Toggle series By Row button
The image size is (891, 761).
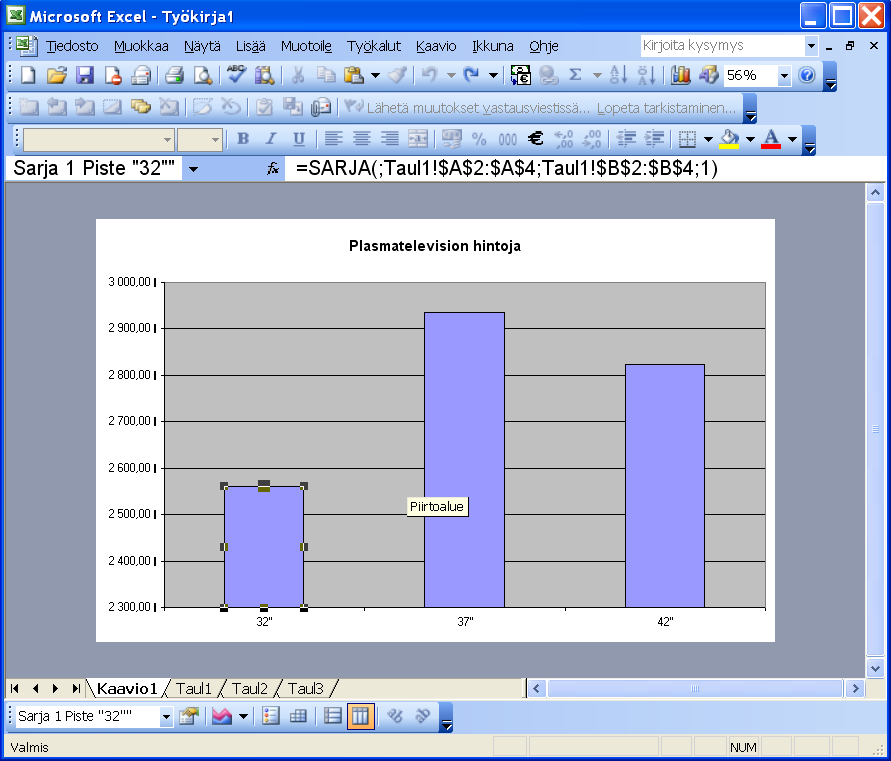tap(332, 716)
